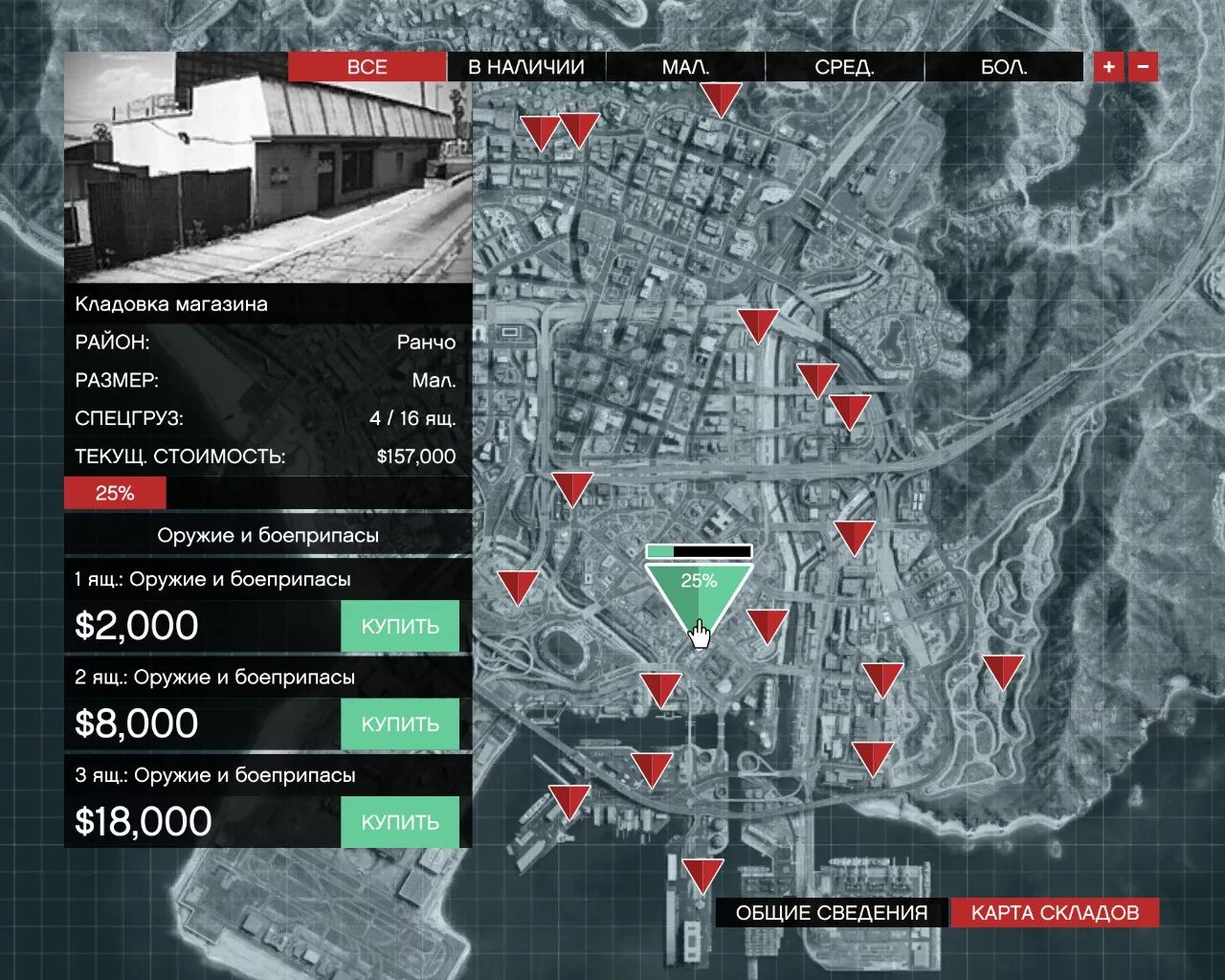
Task: Click the Оружие и боеприпасы section header
Action: click(x=268, y=535)
